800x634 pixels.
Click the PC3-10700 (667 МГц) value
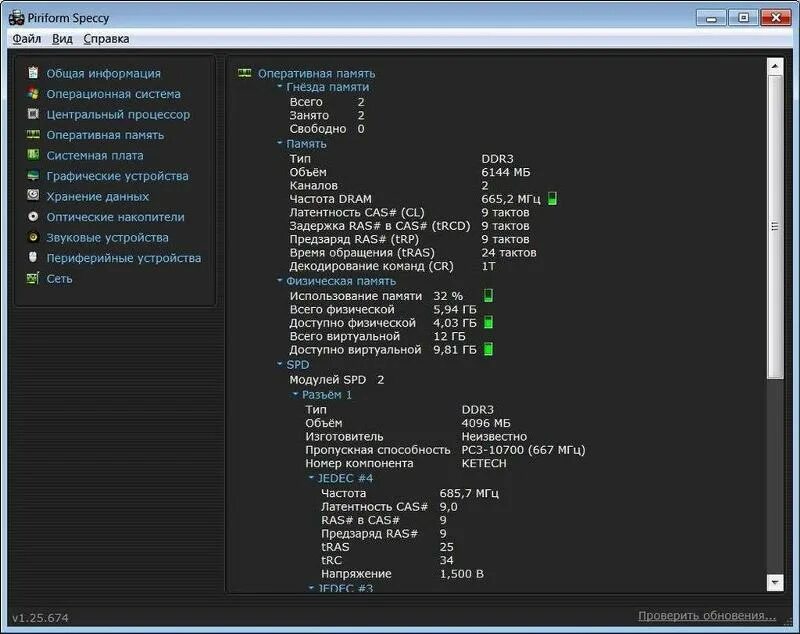[x=523, y=450]
